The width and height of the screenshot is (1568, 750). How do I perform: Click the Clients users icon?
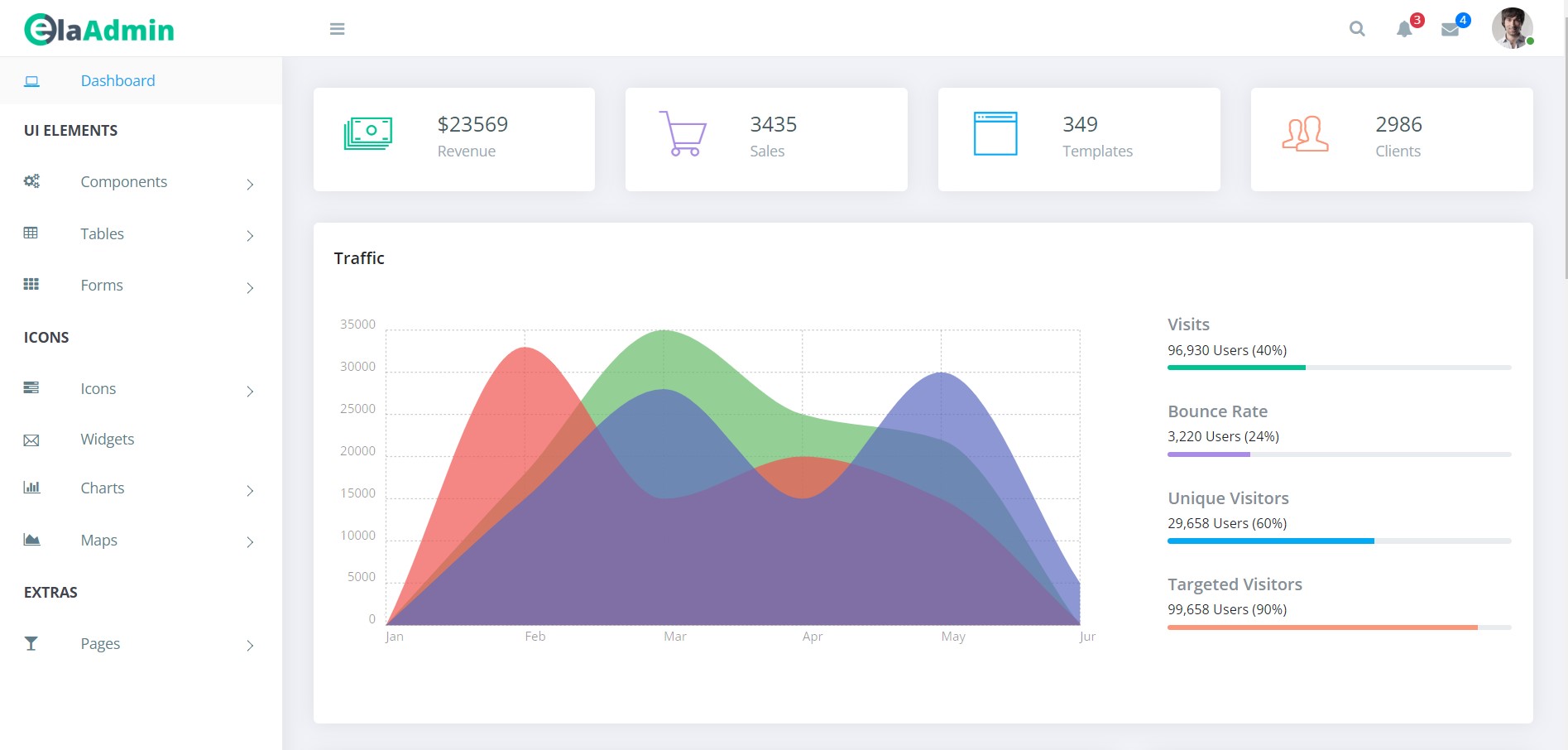coord(1306,133)
